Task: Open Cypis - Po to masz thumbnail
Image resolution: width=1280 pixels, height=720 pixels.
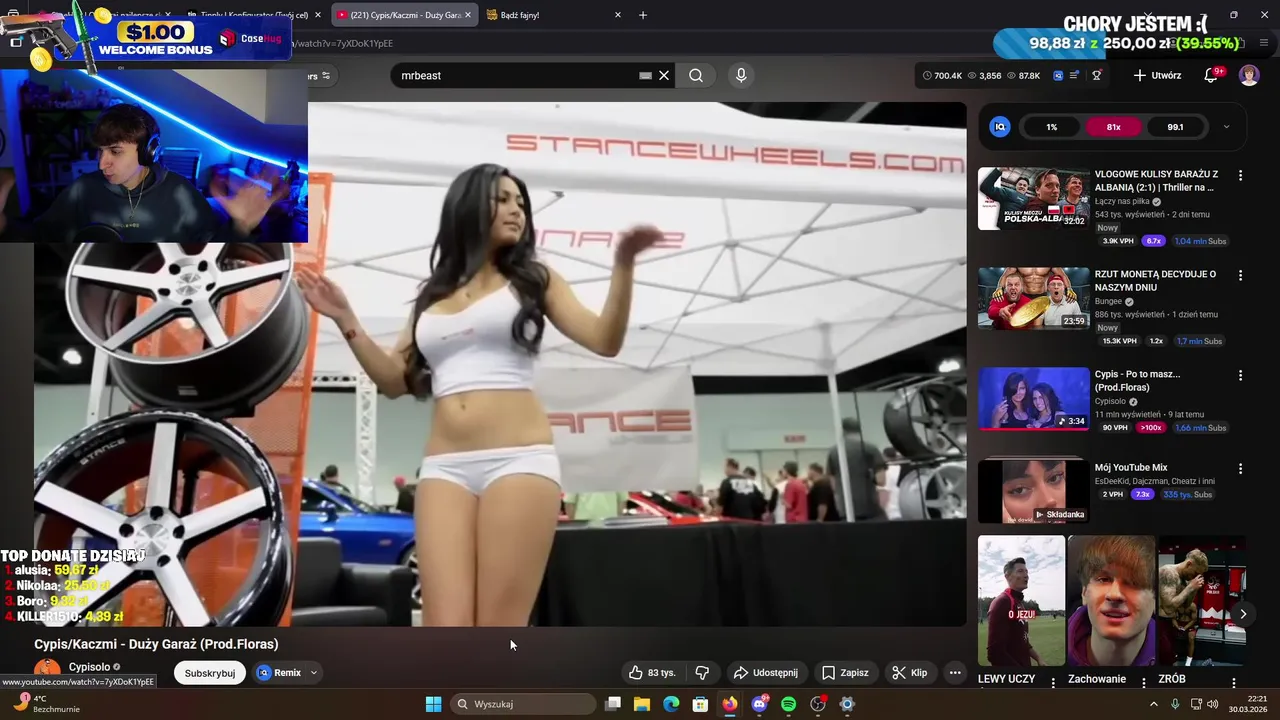Action: 1033,398
